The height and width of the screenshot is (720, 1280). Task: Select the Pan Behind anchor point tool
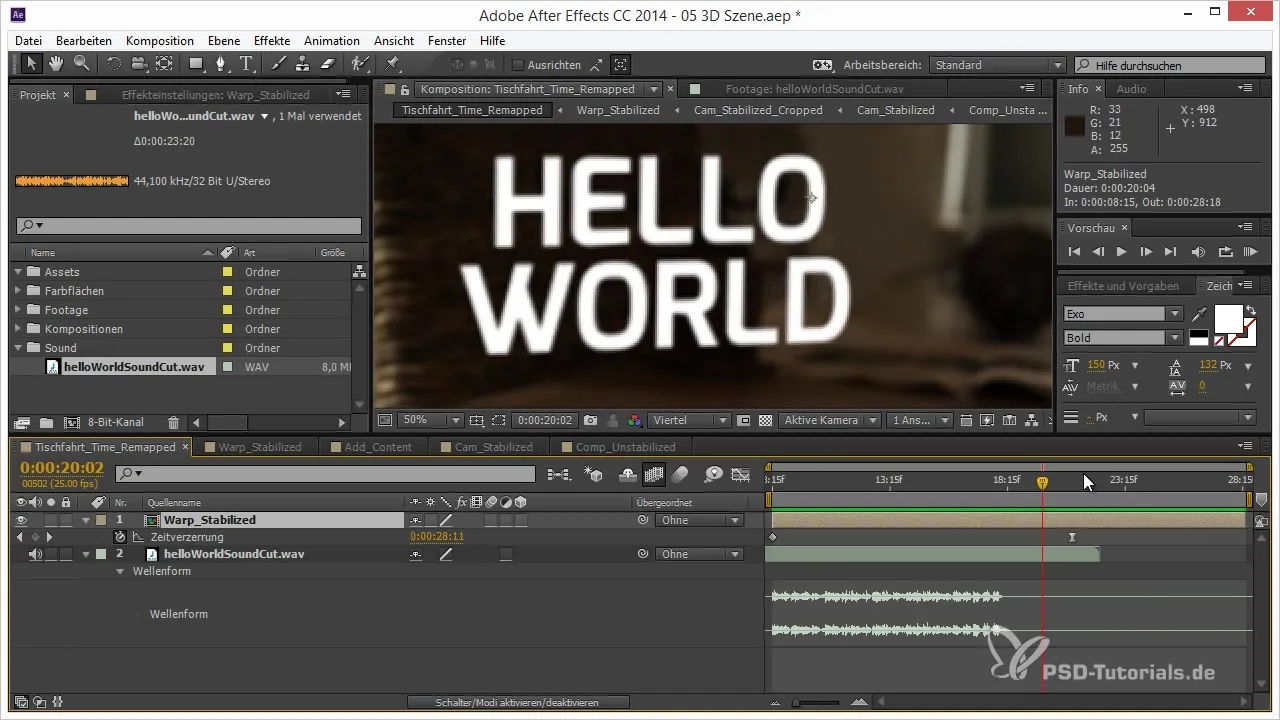click(x=163, y=64)
